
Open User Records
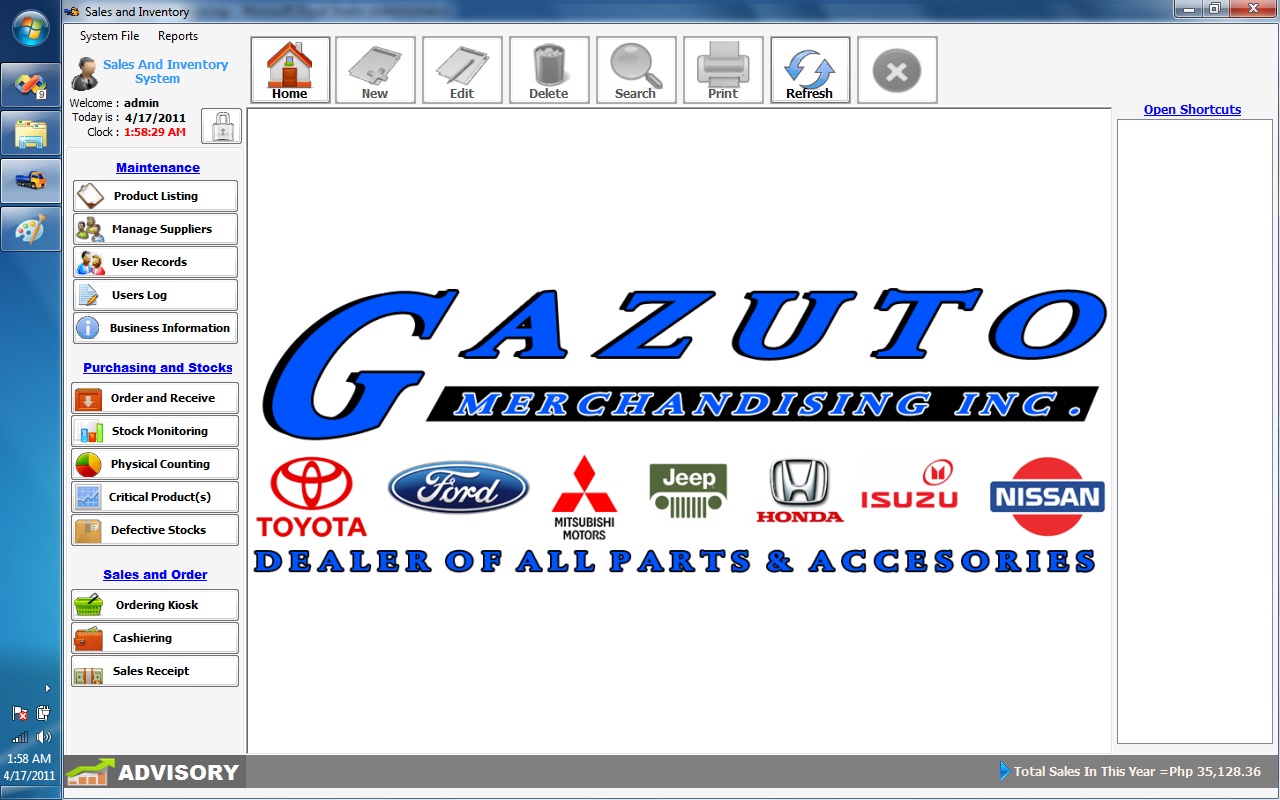[155, 262]
